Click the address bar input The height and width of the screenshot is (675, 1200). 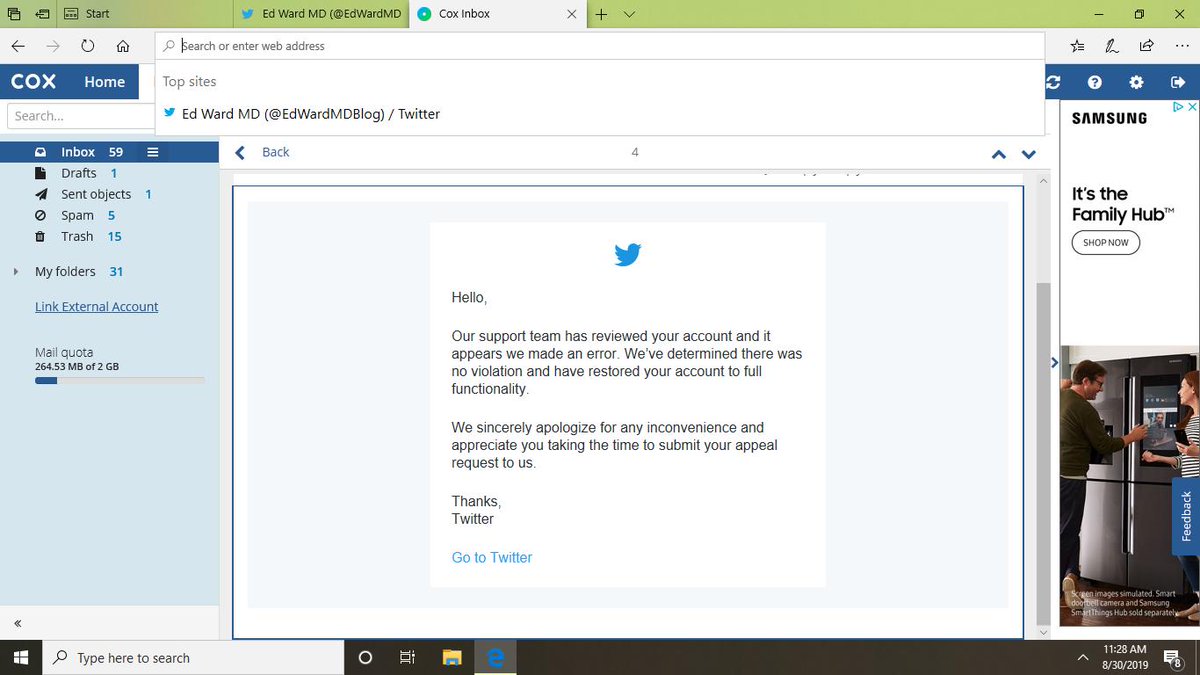tap(600, 46)
